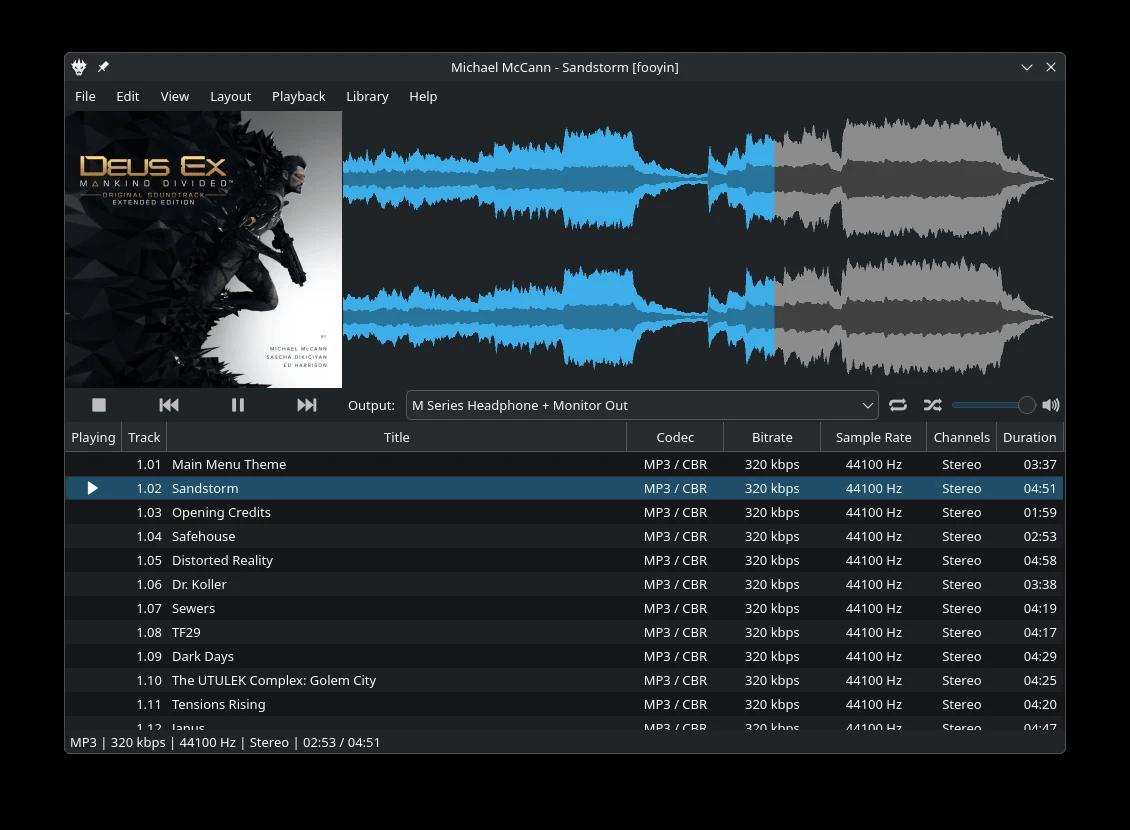The image size is (1130, 830).
Task: Click the Stereo cell for Tensions Rising
Action: tap(961, 705)
